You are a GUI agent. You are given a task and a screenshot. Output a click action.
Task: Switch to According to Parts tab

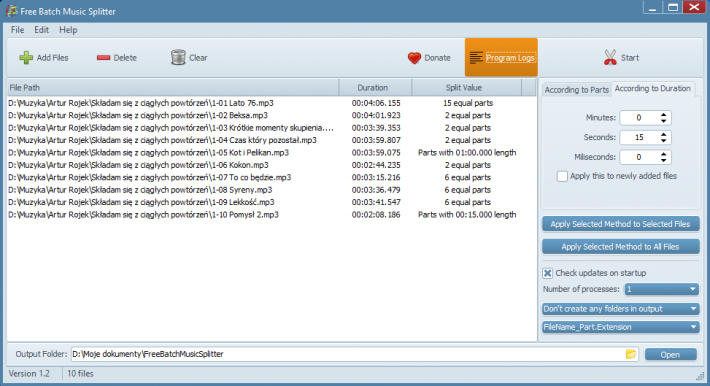click(576, 90)
